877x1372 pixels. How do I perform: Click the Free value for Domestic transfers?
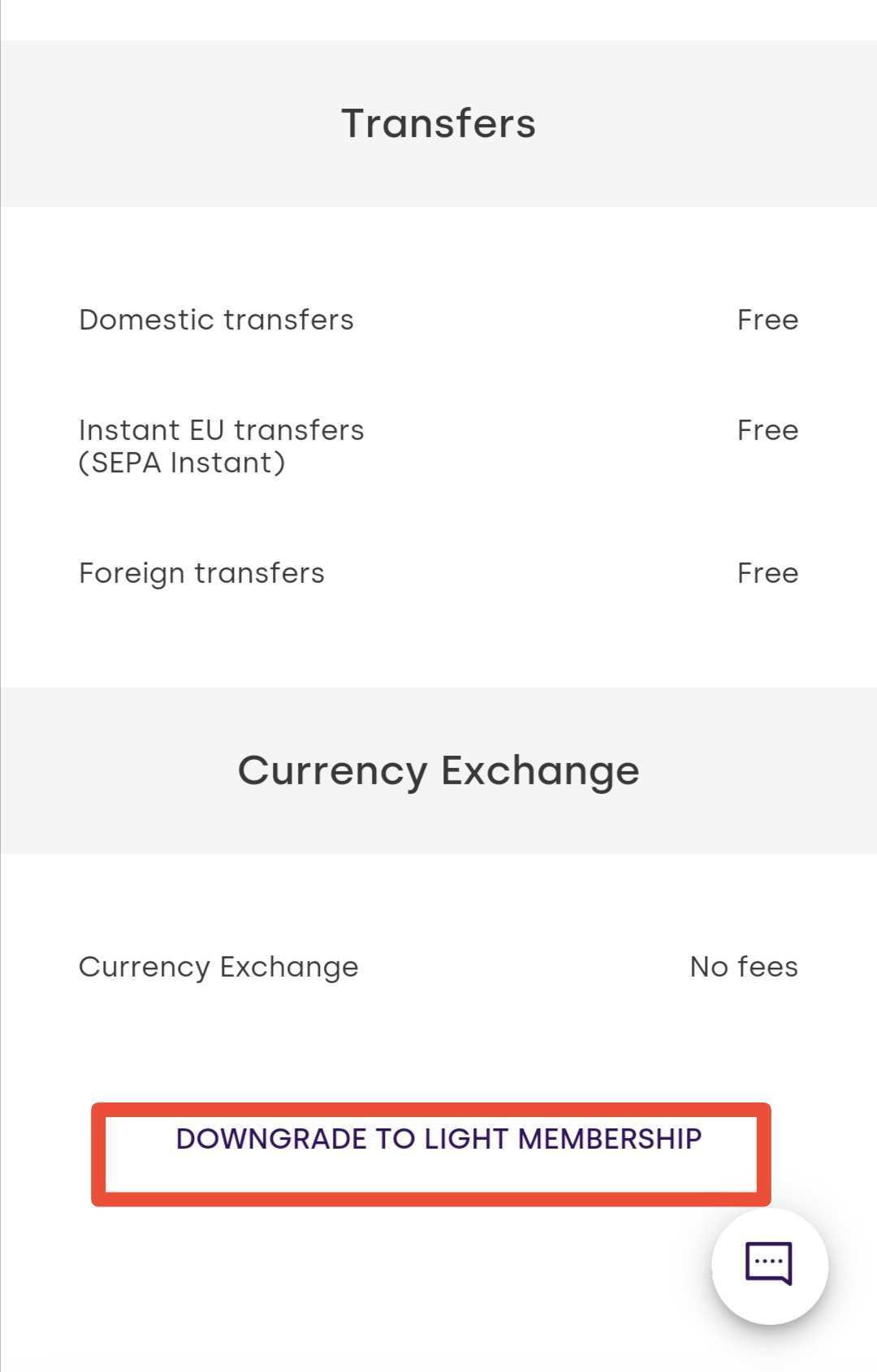tap(767, 320)
